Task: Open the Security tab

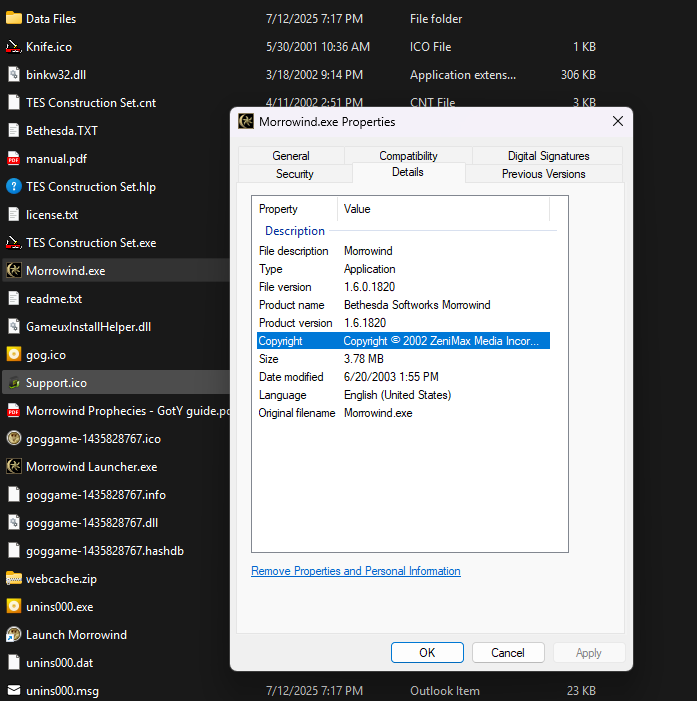Action: (295, 174)
